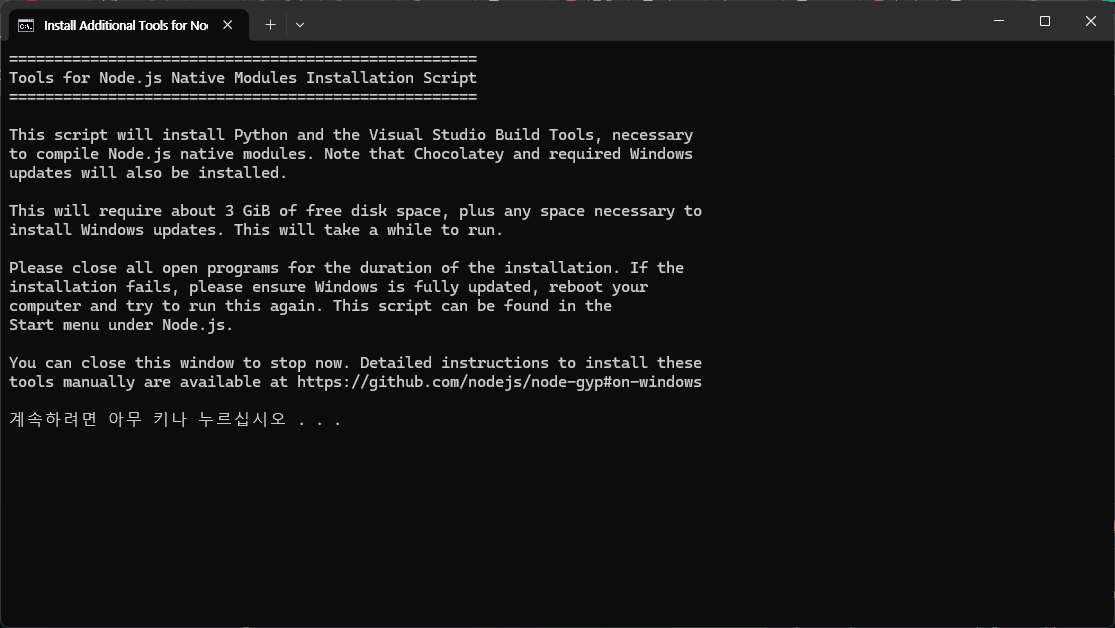Click 'install Windows updates. This will take' line
1115x628 pixels.
click(x=256, y=230)
